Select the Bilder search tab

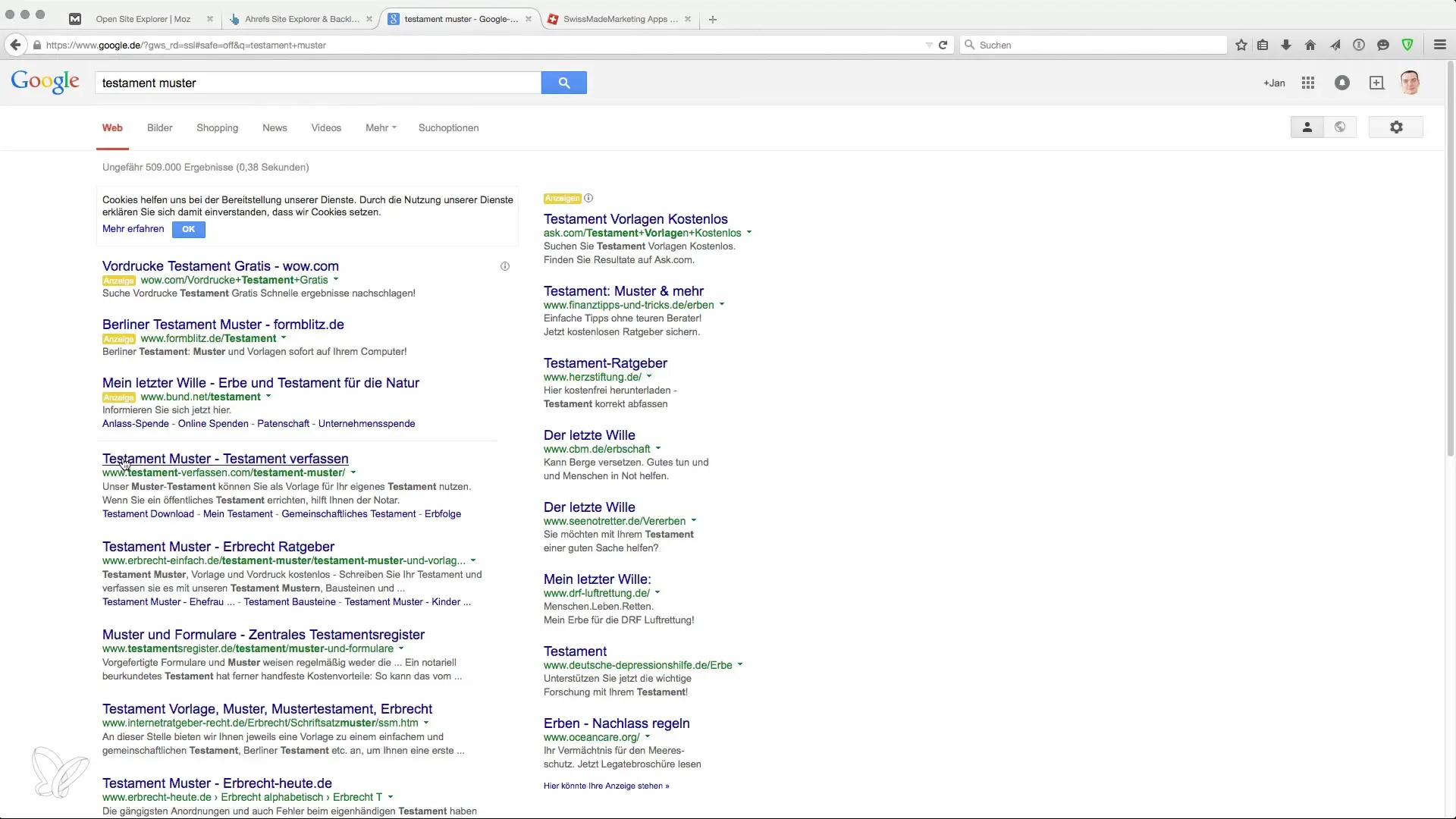pos(159,128)
